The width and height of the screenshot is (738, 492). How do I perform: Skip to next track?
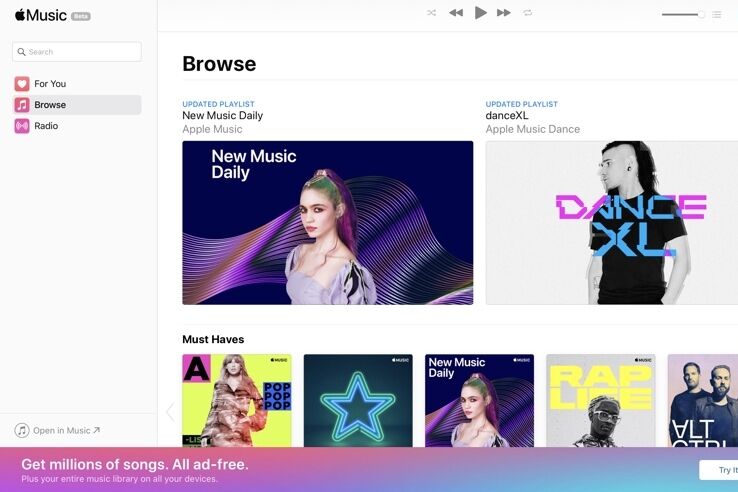click(x=504, y=13)
